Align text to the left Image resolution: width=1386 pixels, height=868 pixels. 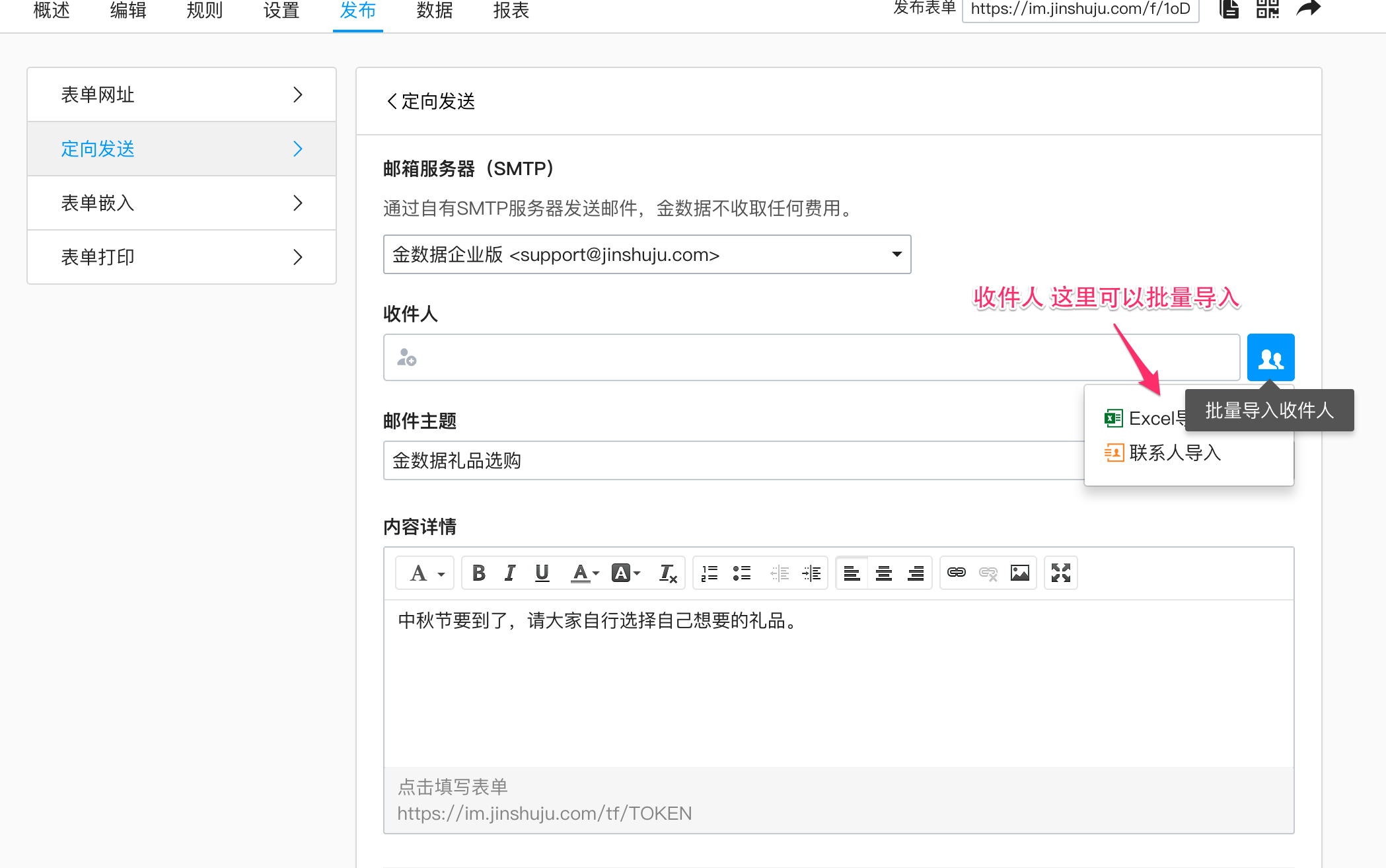click(x=852, y=573)
